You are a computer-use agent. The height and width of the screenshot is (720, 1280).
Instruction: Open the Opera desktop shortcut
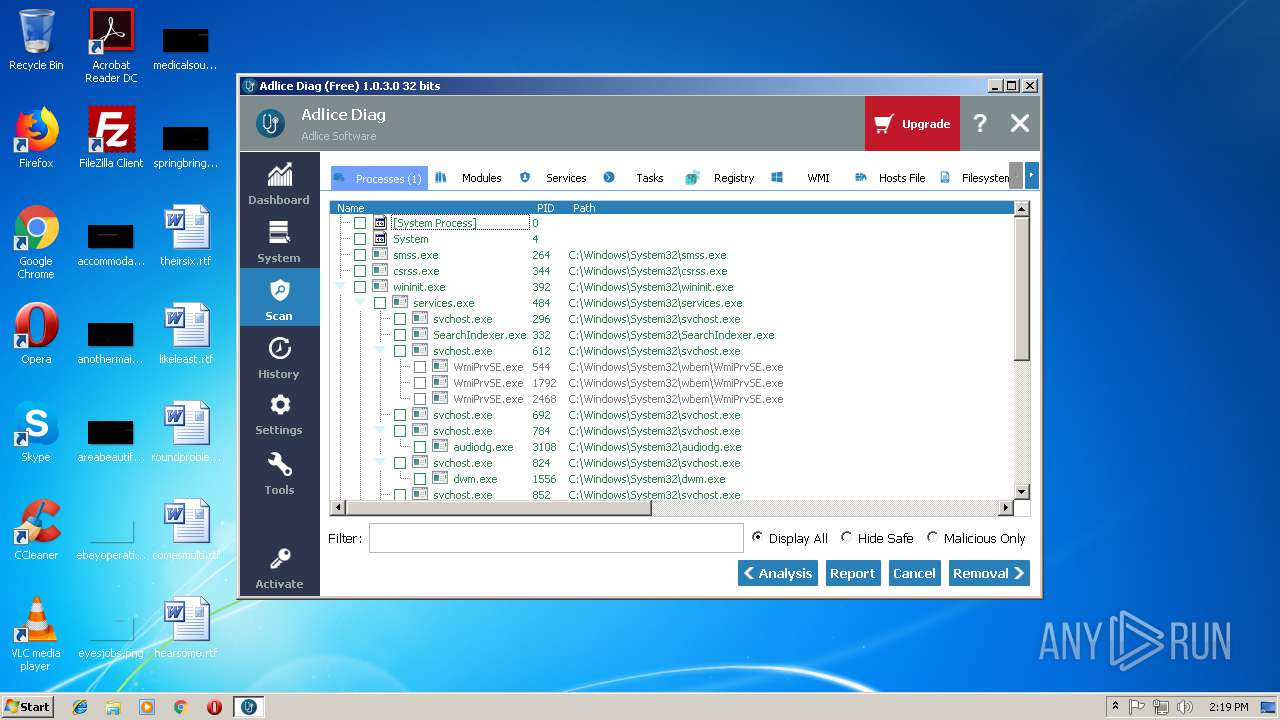(x=36, y=334)
